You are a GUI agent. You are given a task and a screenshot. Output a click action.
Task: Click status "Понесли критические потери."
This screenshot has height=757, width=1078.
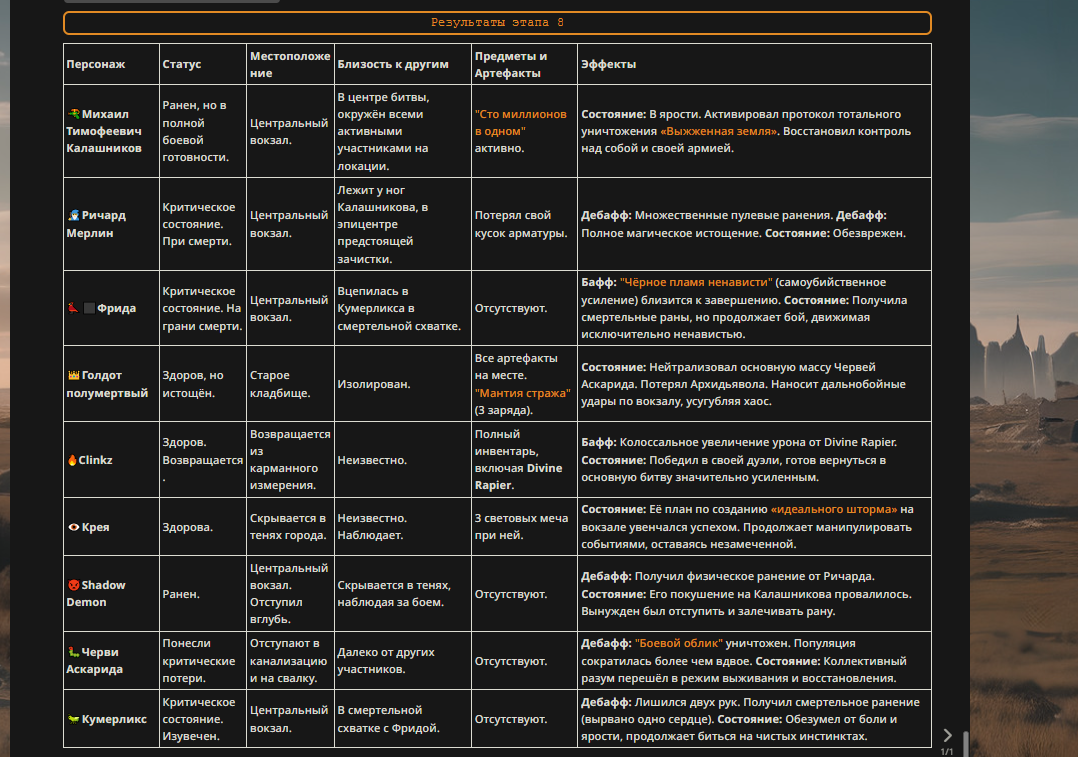click(199, 660)
